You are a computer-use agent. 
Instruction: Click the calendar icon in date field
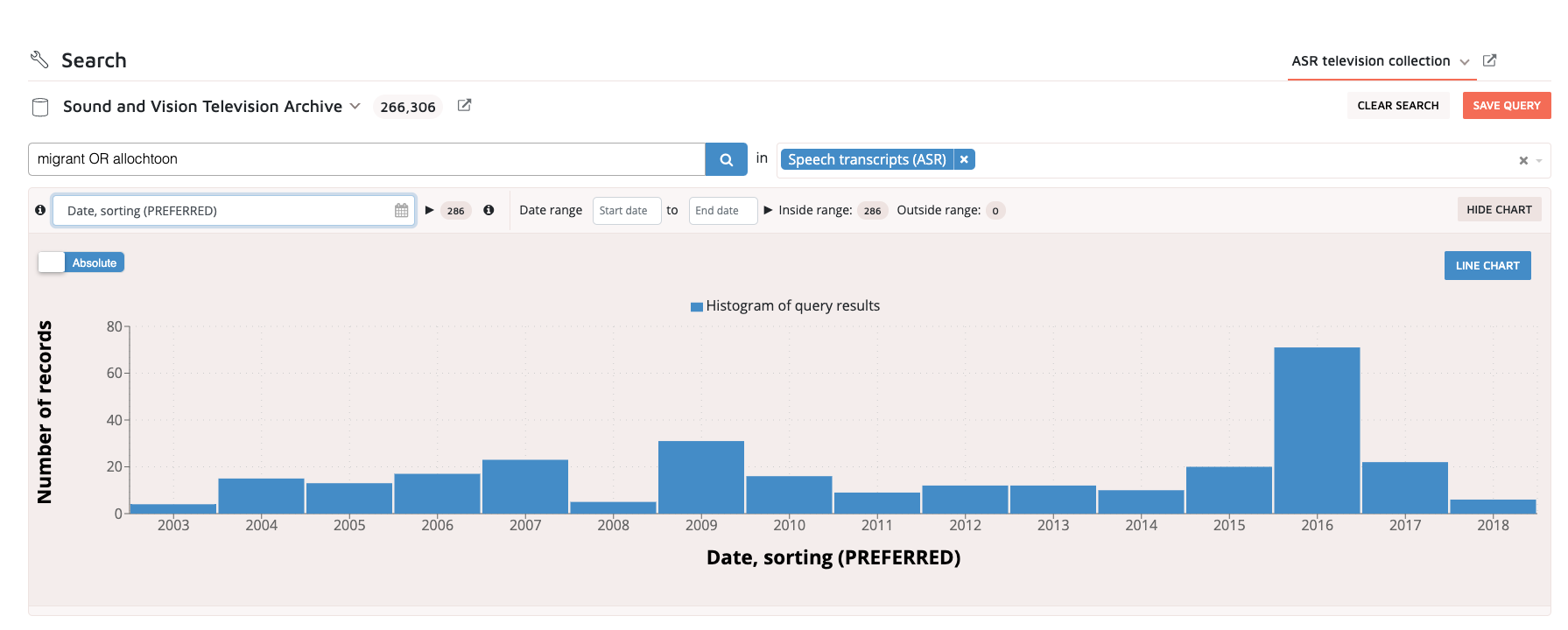401,211
